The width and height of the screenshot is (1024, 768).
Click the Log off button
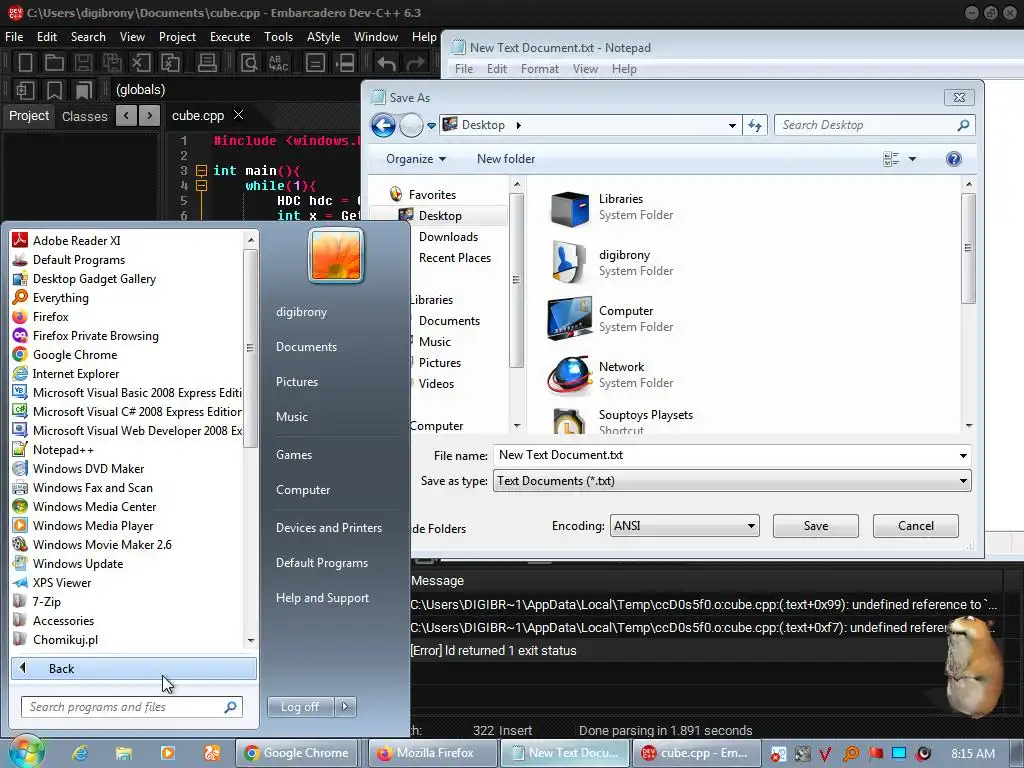coord(300,707)
